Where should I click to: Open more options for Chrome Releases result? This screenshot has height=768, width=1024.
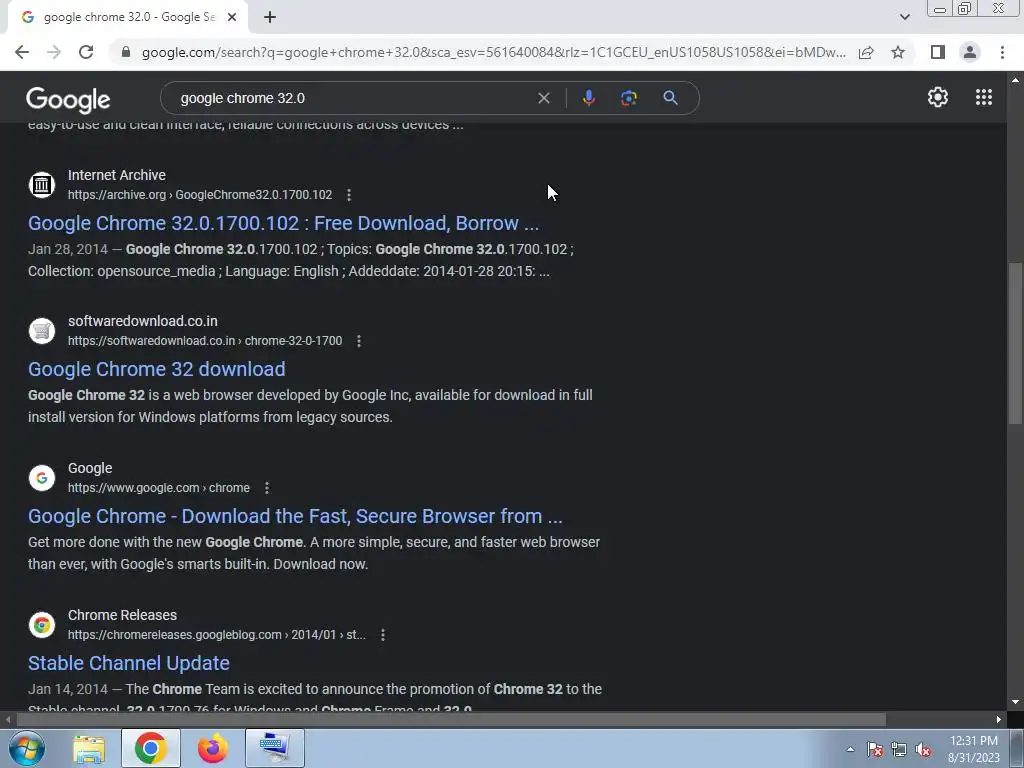(x=383, y=635)
